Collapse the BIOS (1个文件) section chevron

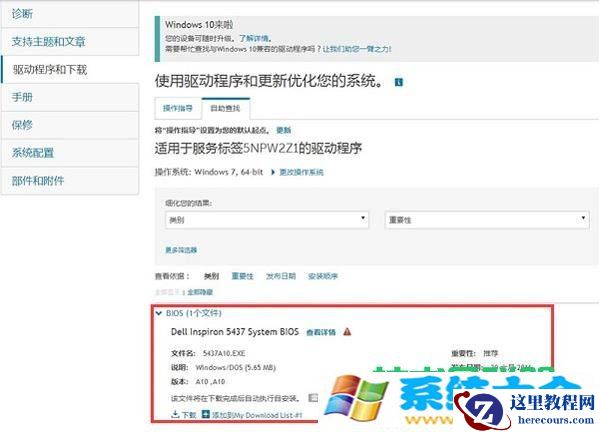pos(159,313)
